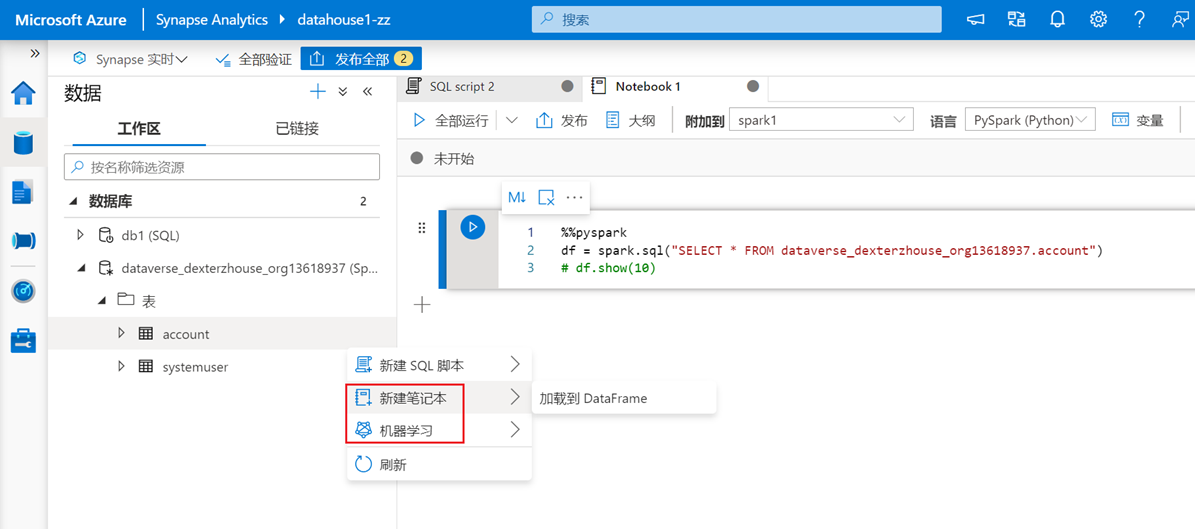Open the Manage hub toolbox icon
The width and height of the screenshot is (1195, 529).
click(24, 340)
